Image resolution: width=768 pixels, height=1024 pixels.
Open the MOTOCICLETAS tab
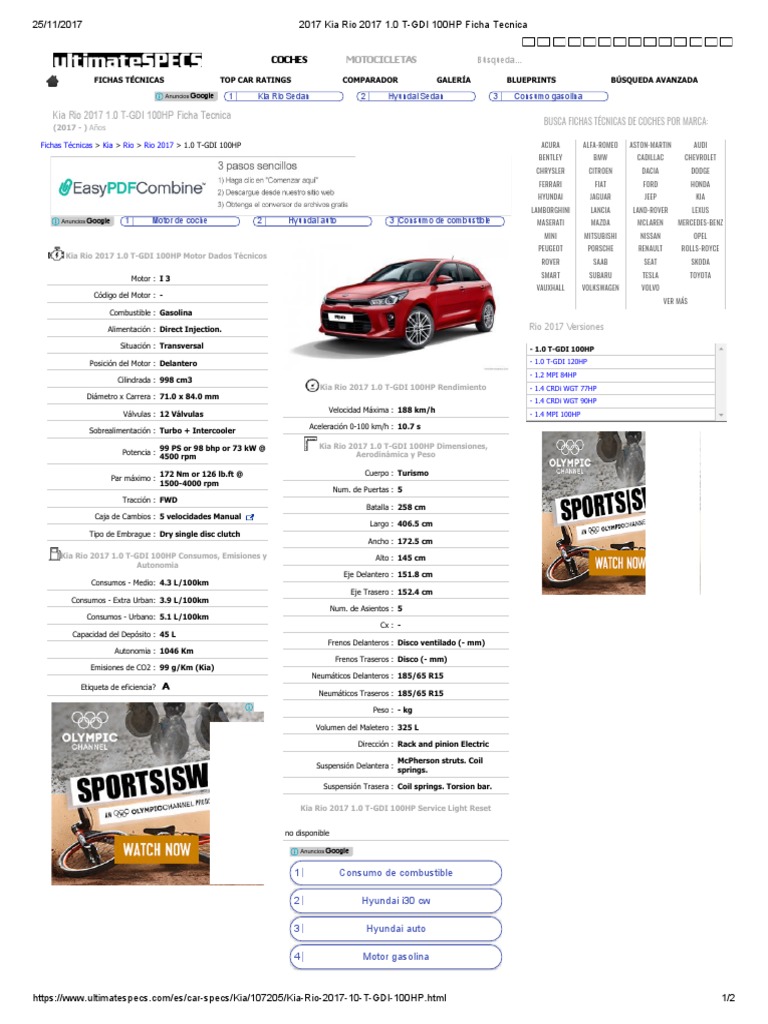(x=381, y=59)
